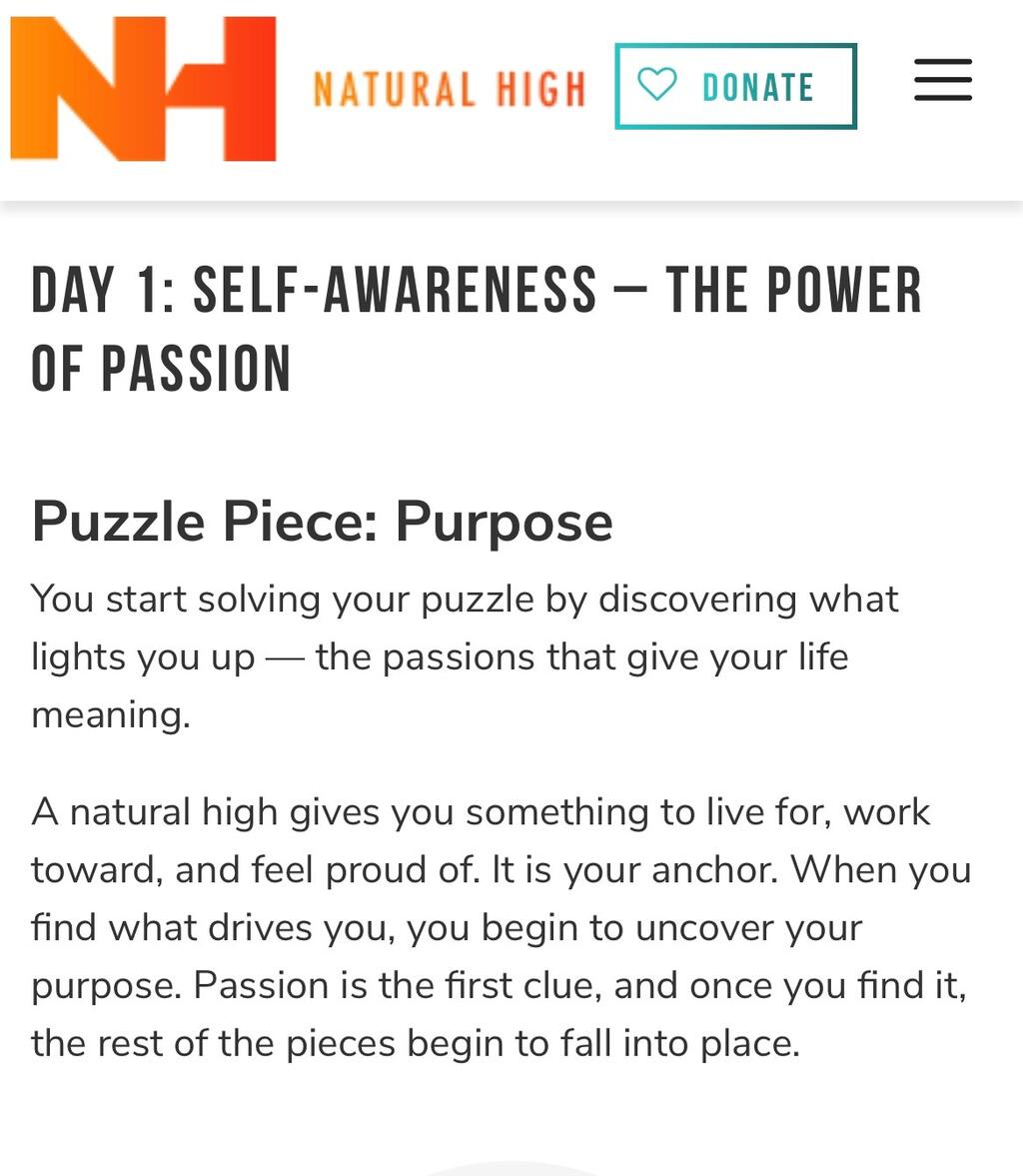Click the word "meaning." ending the first paragraph
The width and height of the screenshot is (1023, 1176).
coord(110,714)
